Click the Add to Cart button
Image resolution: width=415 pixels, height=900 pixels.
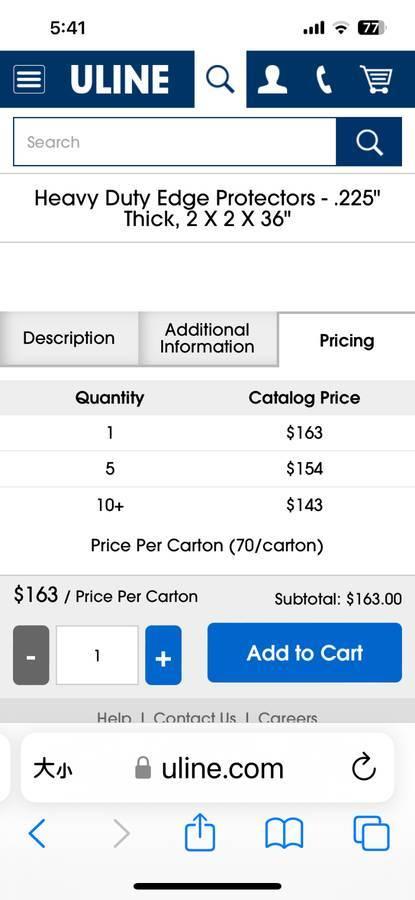pos(305,653)
